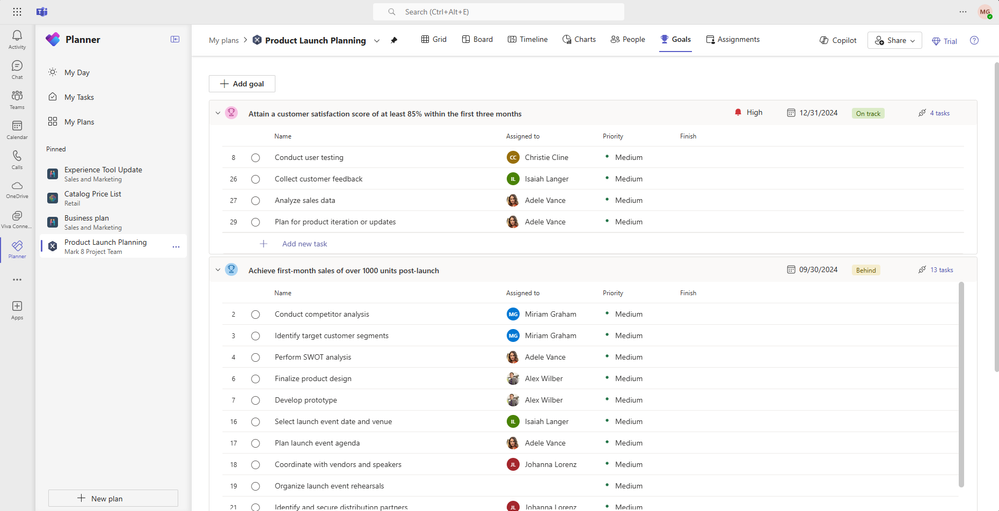
Task: Open Calls in the left rail
Action: point(17,159)
